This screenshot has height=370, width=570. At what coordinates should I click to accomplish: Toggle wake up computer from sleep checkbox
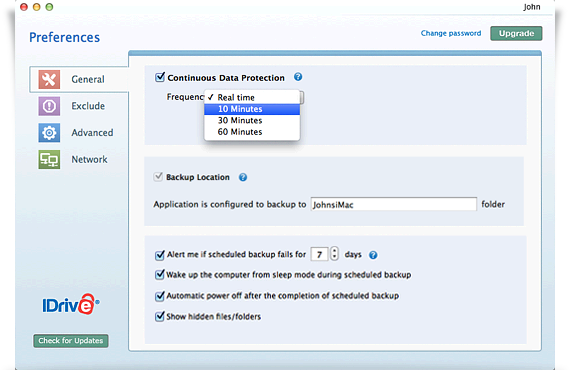pyautogui.click(x=160, y=275)
